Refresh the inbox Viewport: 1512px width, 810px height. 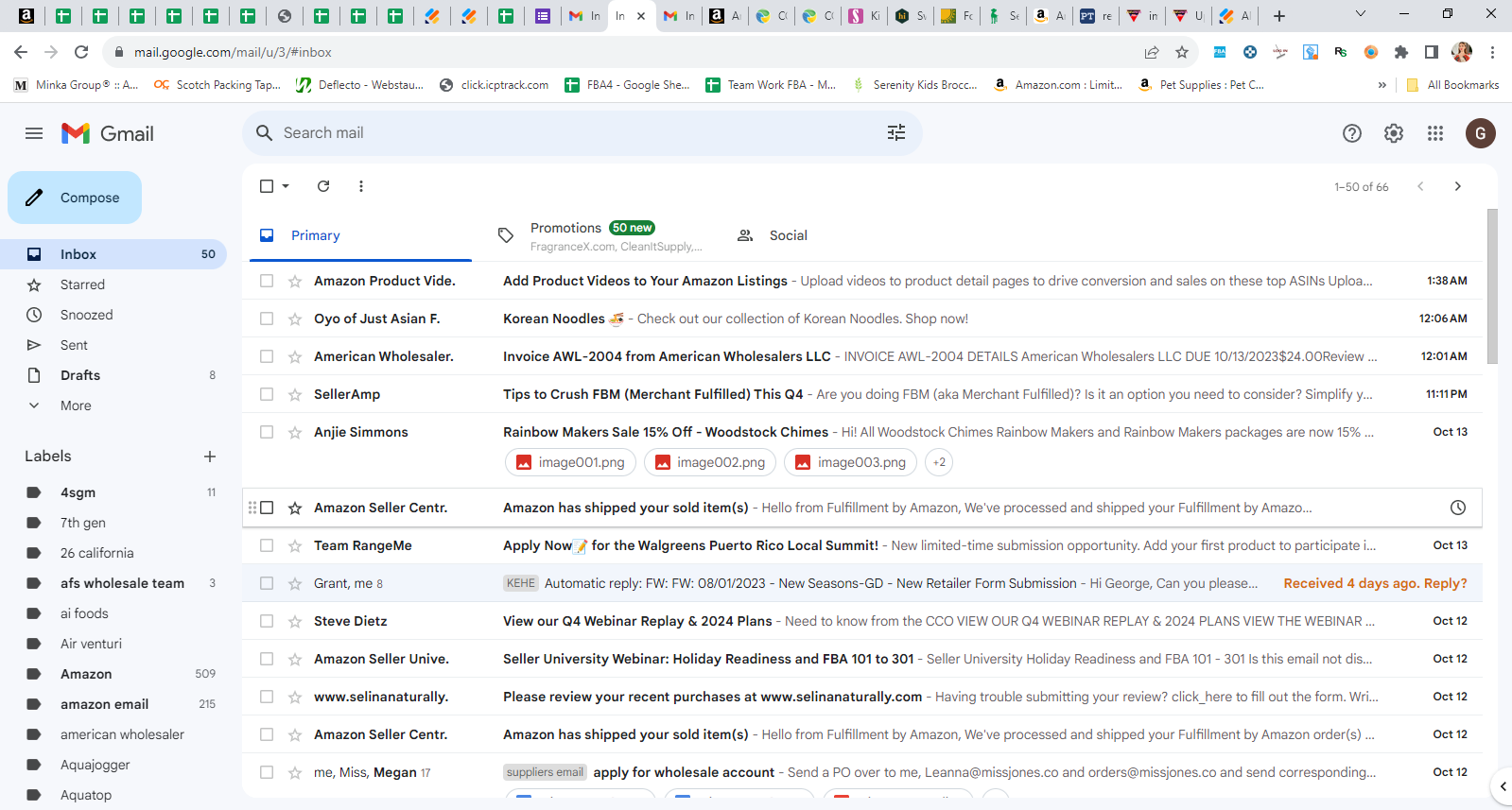323,186
